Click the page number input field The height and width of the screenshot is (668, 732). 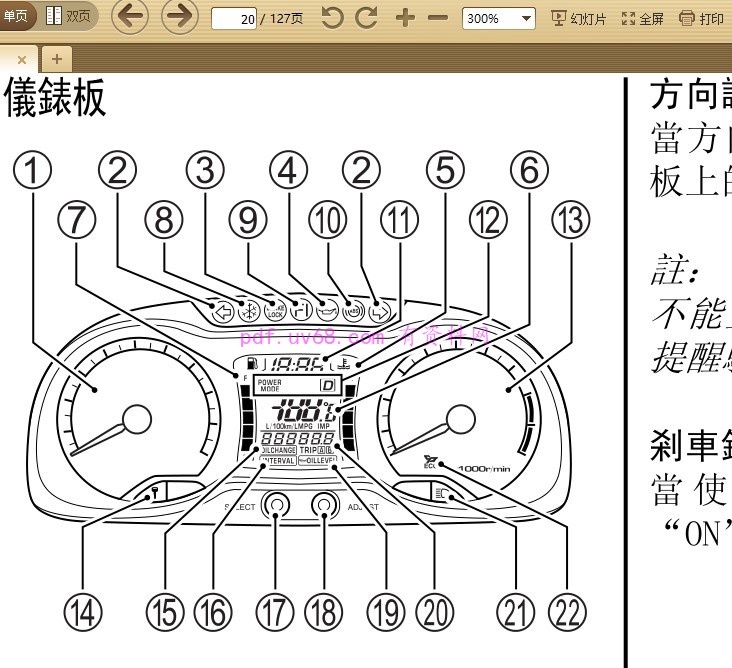(x=234, y=18)
